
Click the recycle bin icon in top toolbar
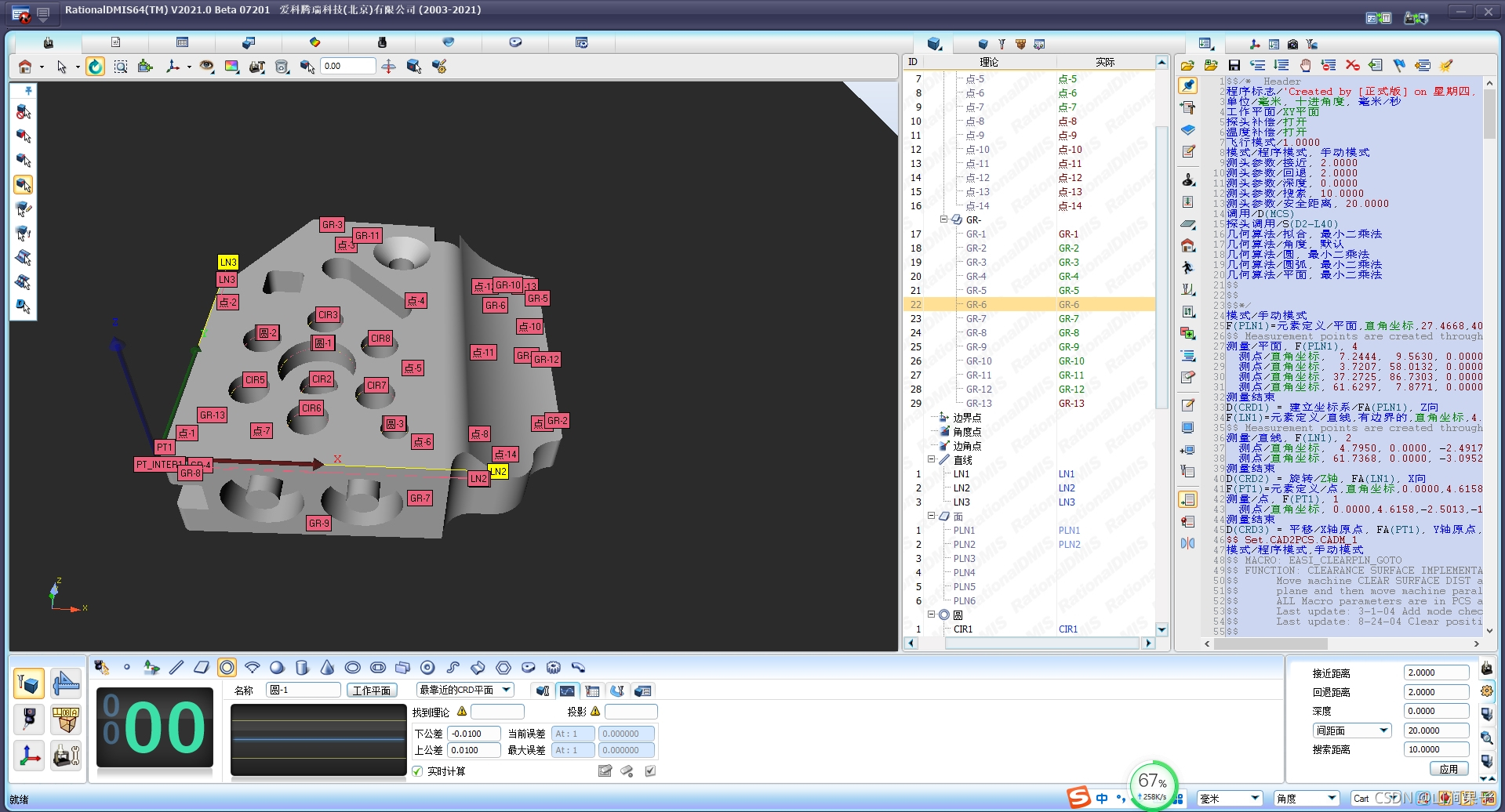(282, 67)
